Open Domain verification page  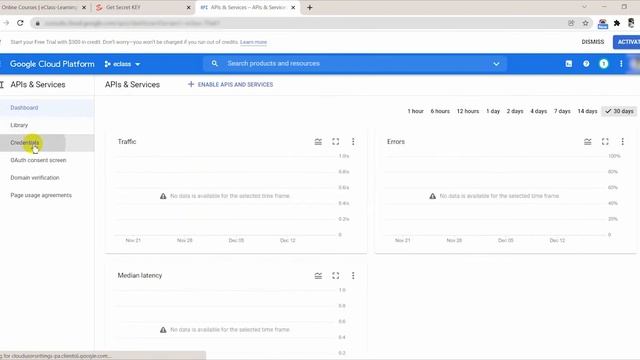click(x=35, y=178)
